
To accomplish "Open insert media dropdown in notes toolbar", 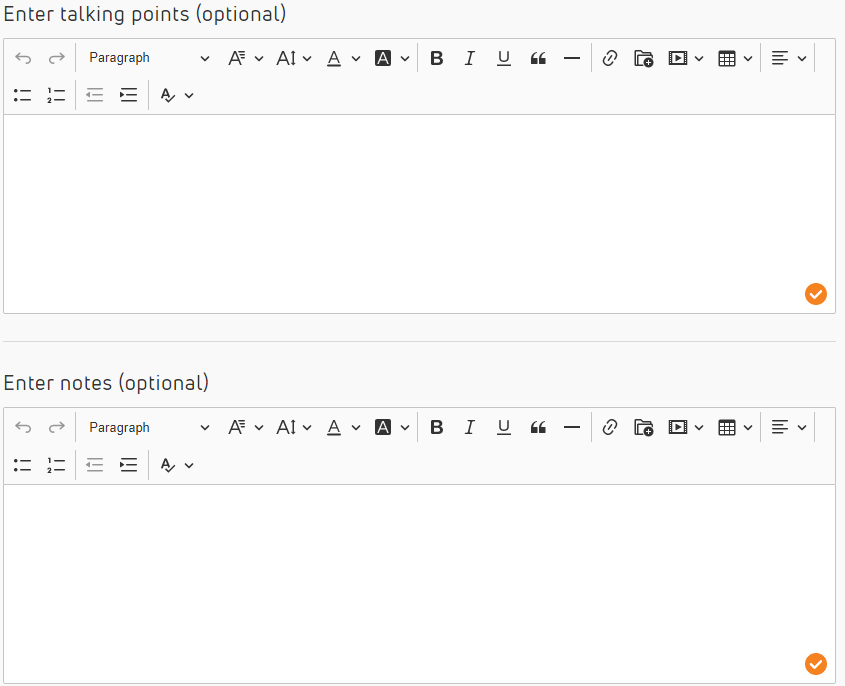I will pos(685,427).
